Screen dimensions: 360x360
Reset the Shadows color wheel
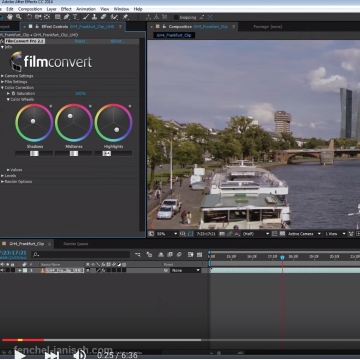[51, 106]
